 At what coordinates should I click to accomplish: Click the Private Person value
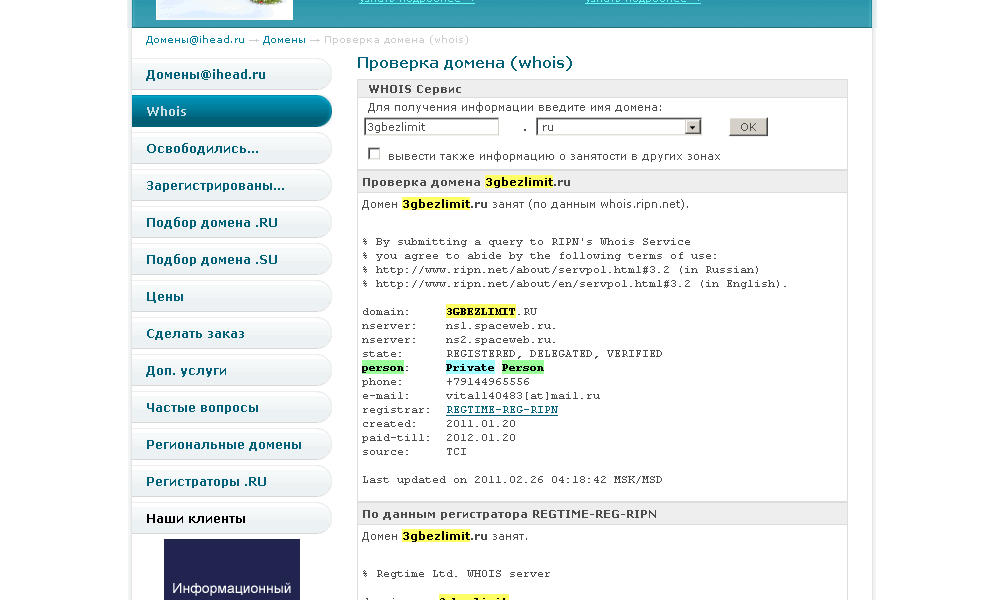[x=495, y=368]
